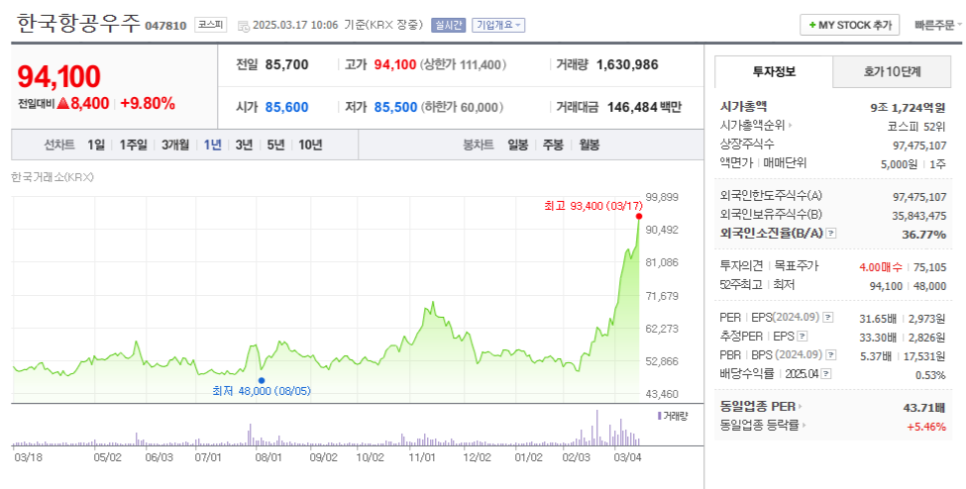966x489 pixels.
Task: Click the current price 94,100
Action: coord(59,77)
